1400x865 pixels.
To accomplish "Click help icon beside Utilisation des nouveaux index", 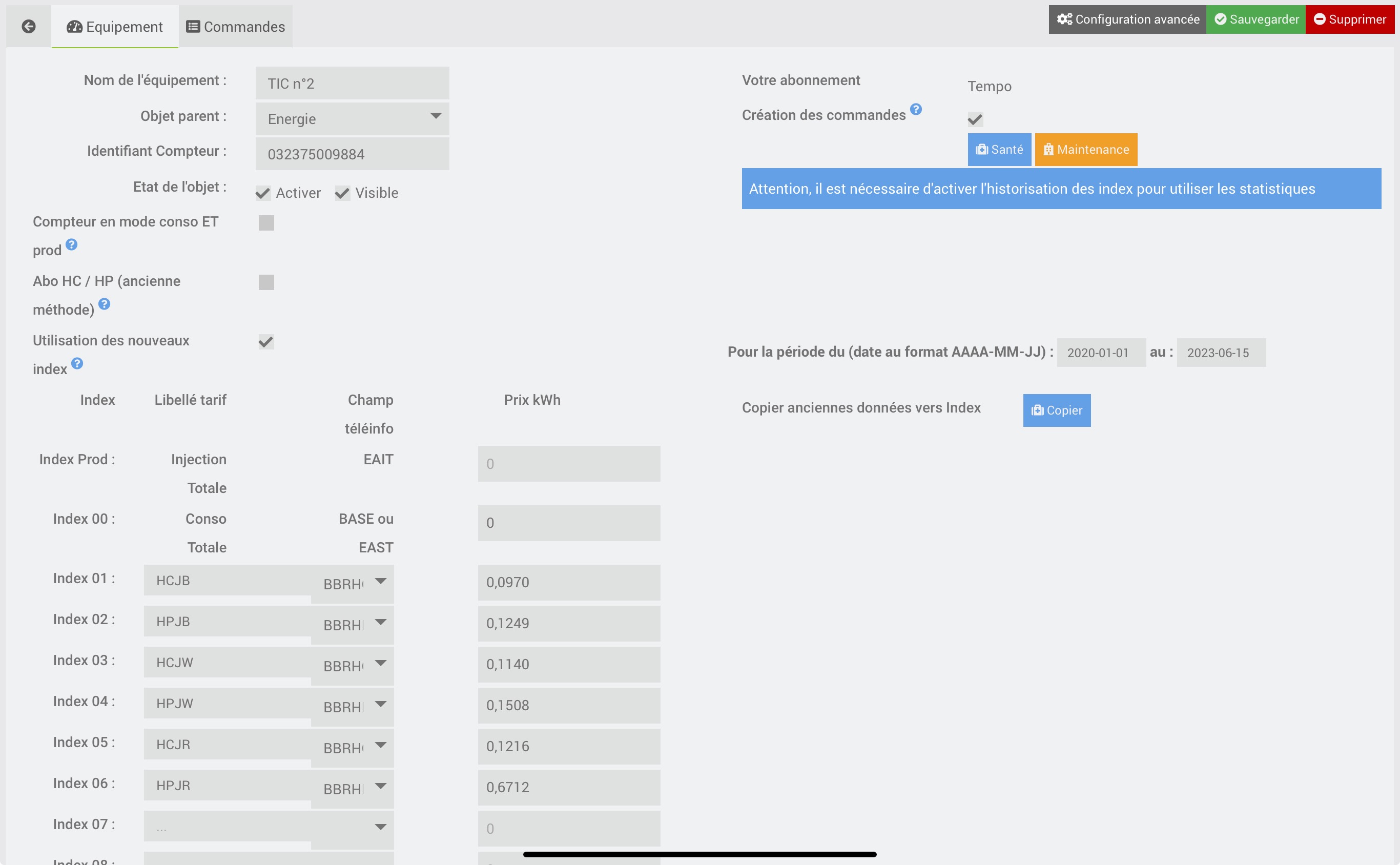I will coord(77,363).
